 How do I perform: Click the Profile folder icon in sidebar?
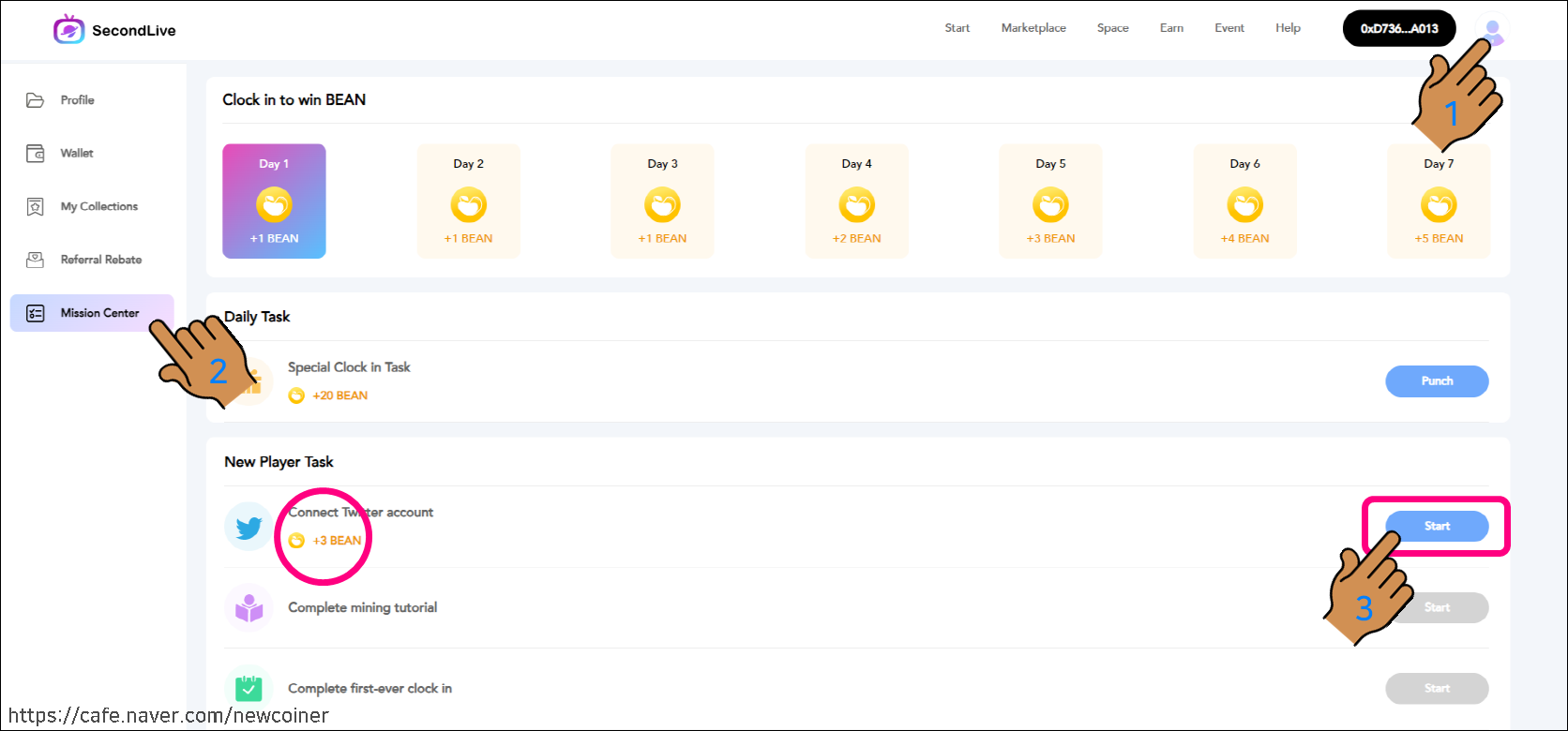(36, 100)
